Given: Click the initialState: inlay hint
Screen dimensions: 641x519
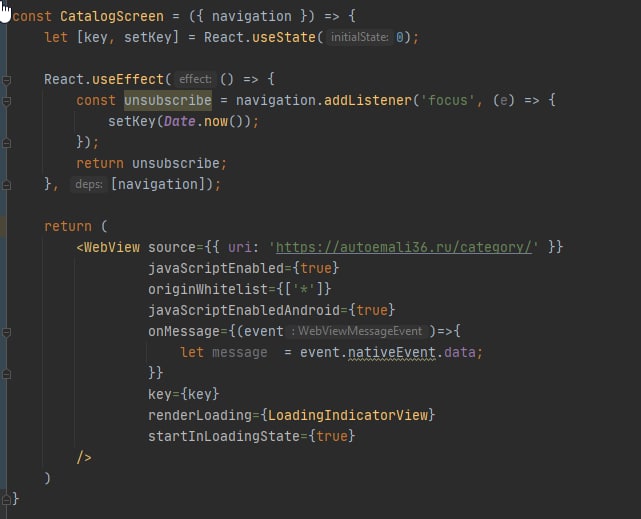Looking at the screenshot, I should [x=360, y=38].
